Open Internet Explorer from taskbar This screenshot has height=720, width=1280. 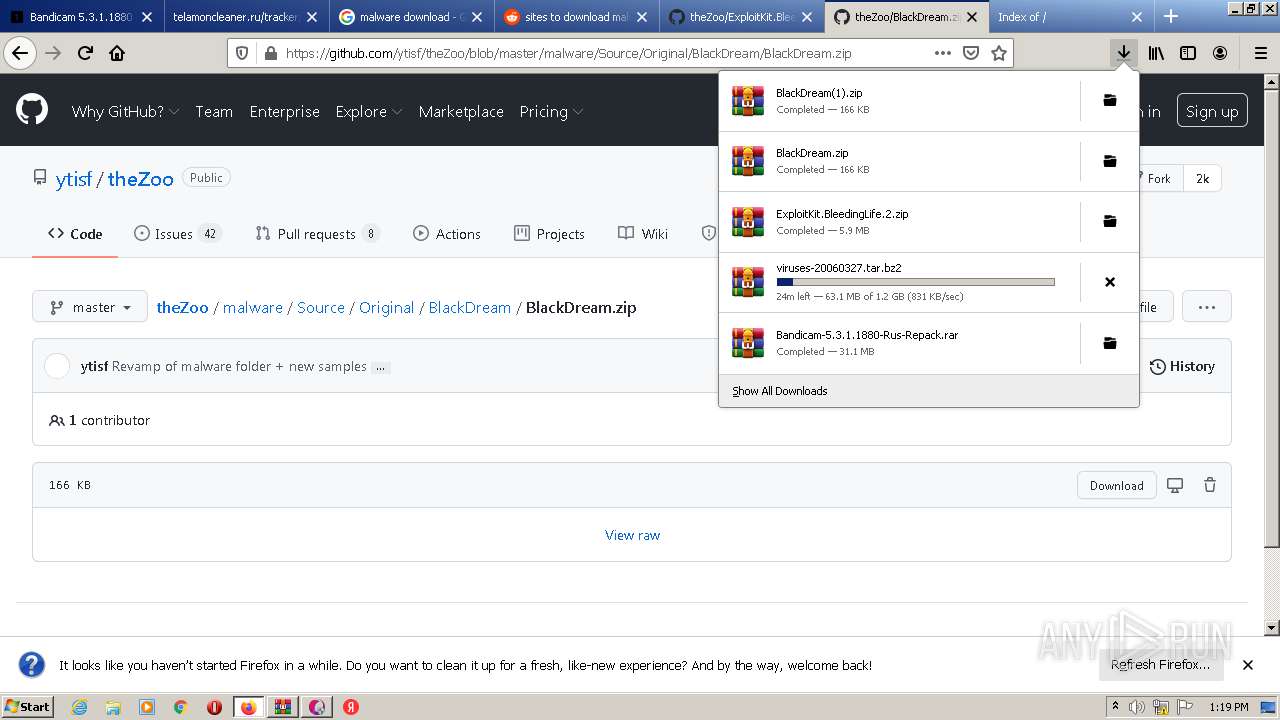(x=79, y=707)
